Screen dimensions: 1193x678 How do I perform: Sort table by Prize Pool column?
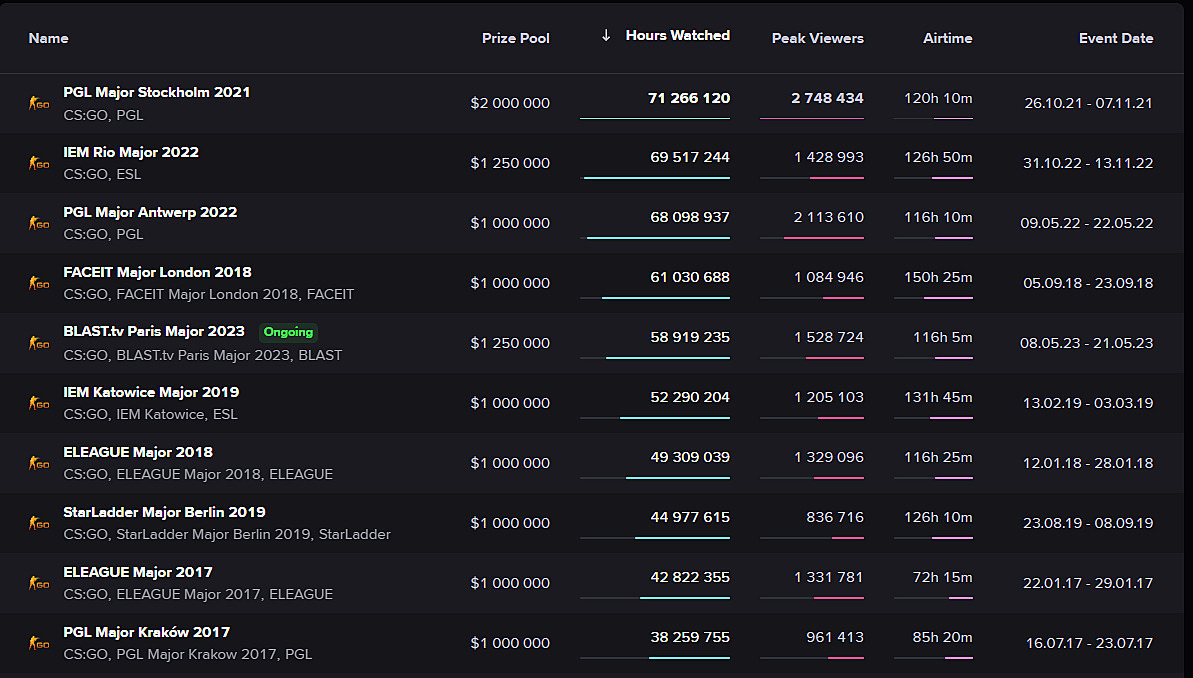tap(516, 38)
